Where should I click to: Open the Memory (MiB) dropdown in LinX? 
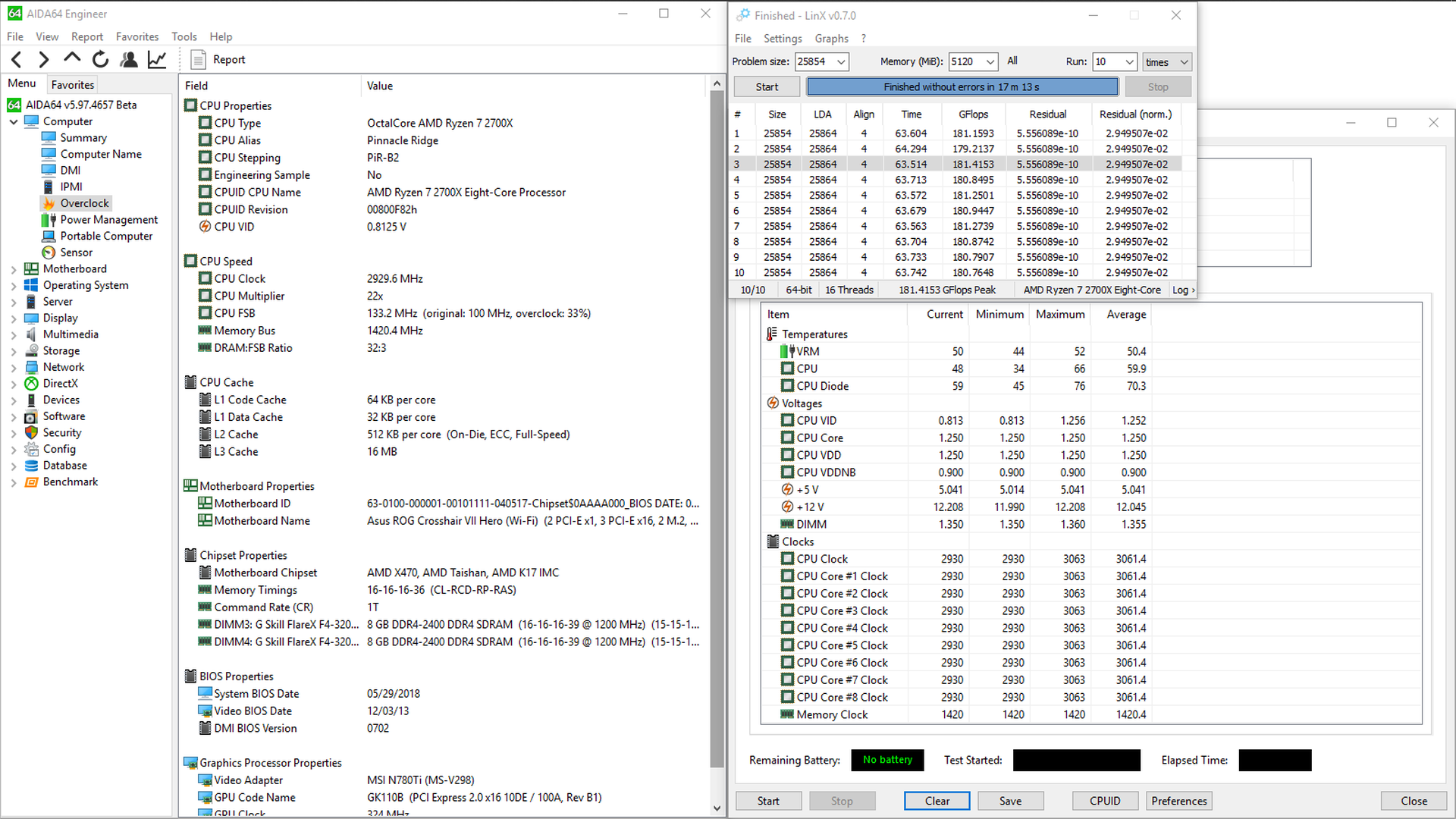coord(990,62)
